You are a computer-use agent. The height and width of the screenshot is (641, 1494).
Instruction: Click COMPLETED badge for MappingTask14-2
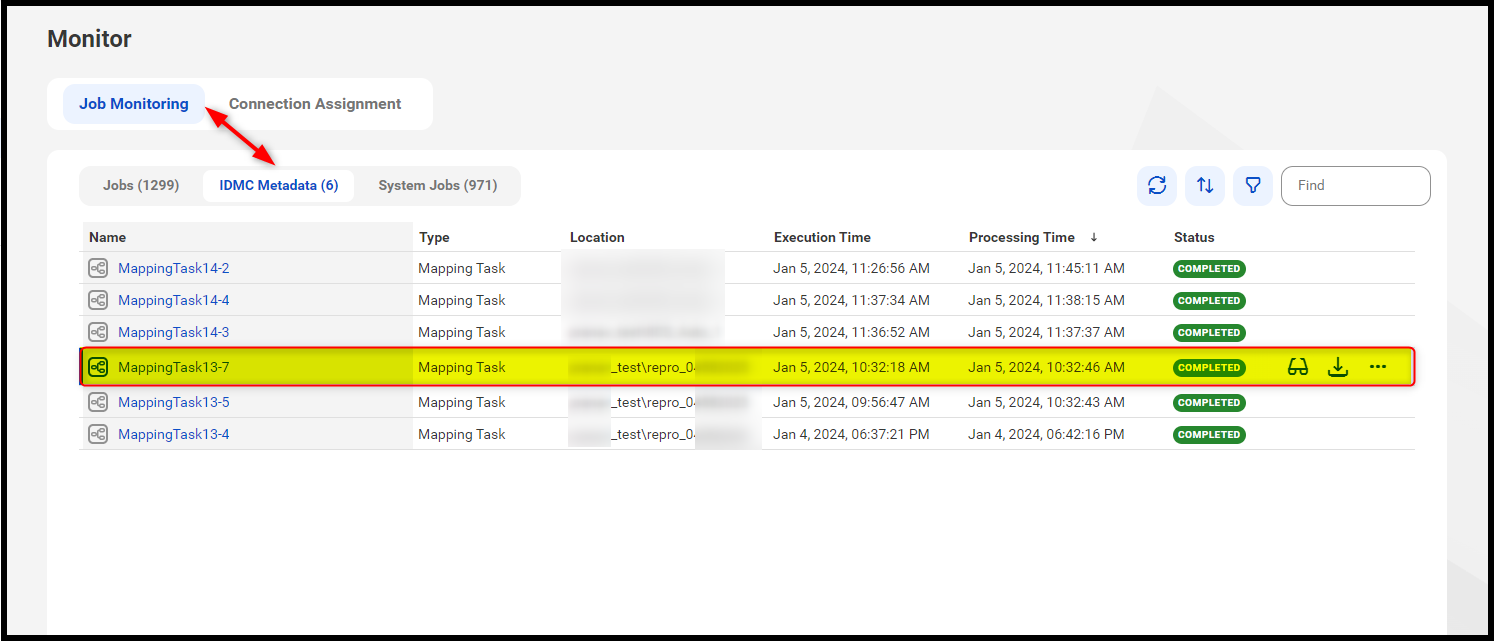1209,268
